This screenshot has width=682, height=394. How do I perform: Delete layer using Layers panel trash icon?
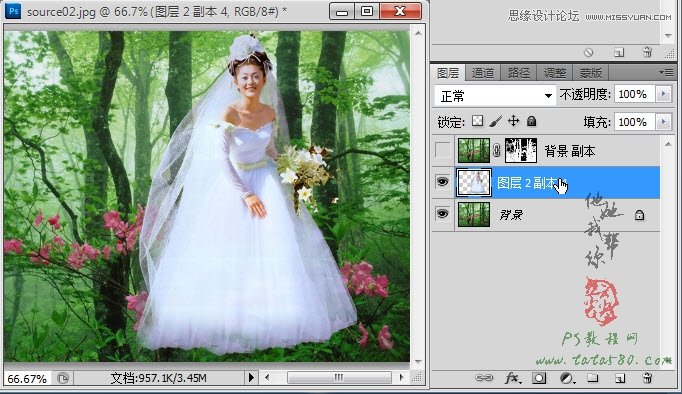[x=647, y=378]
